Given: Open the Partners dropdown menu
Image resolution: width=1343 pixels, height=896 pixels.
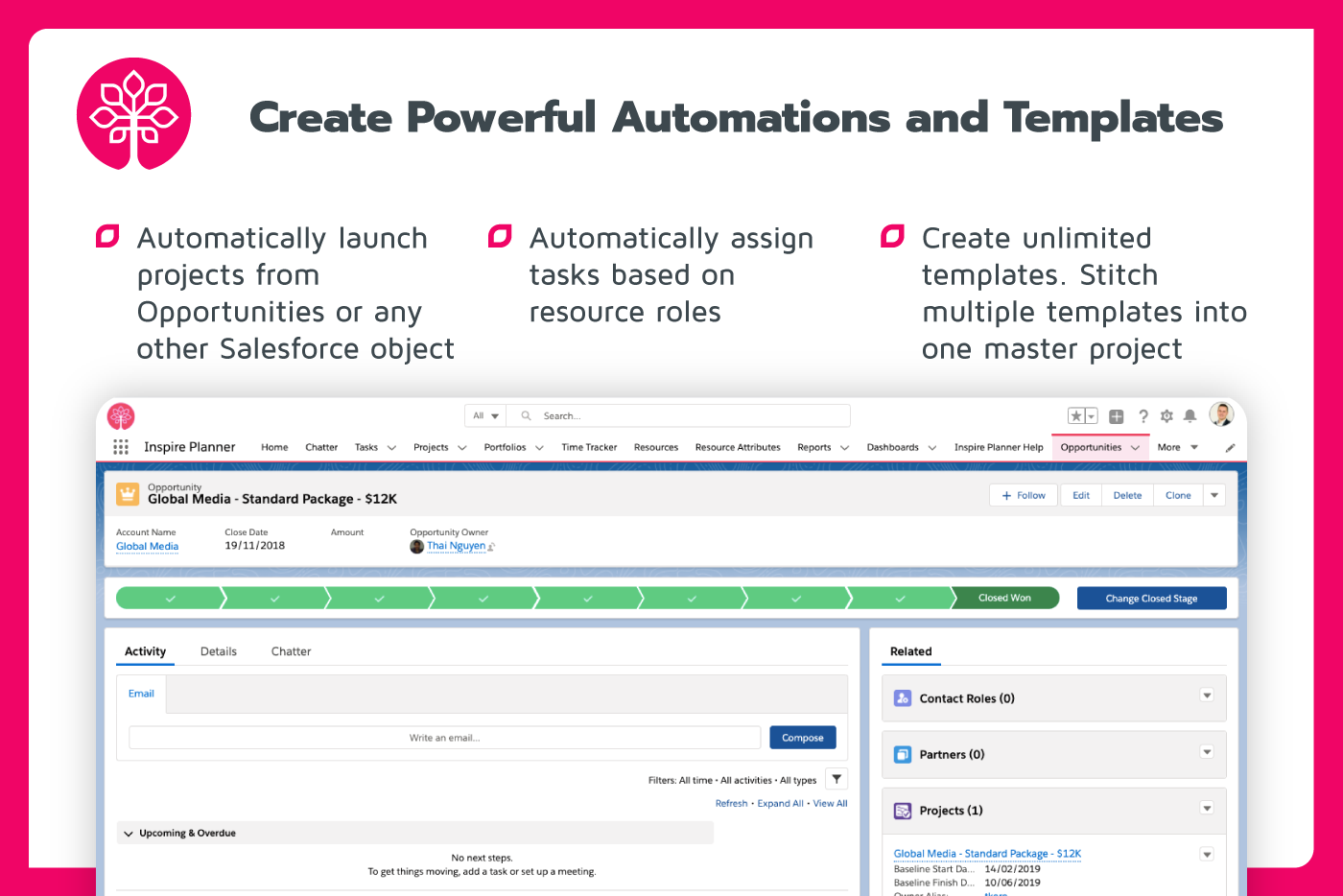Looking at the screenshot, I should (1207, 752).
